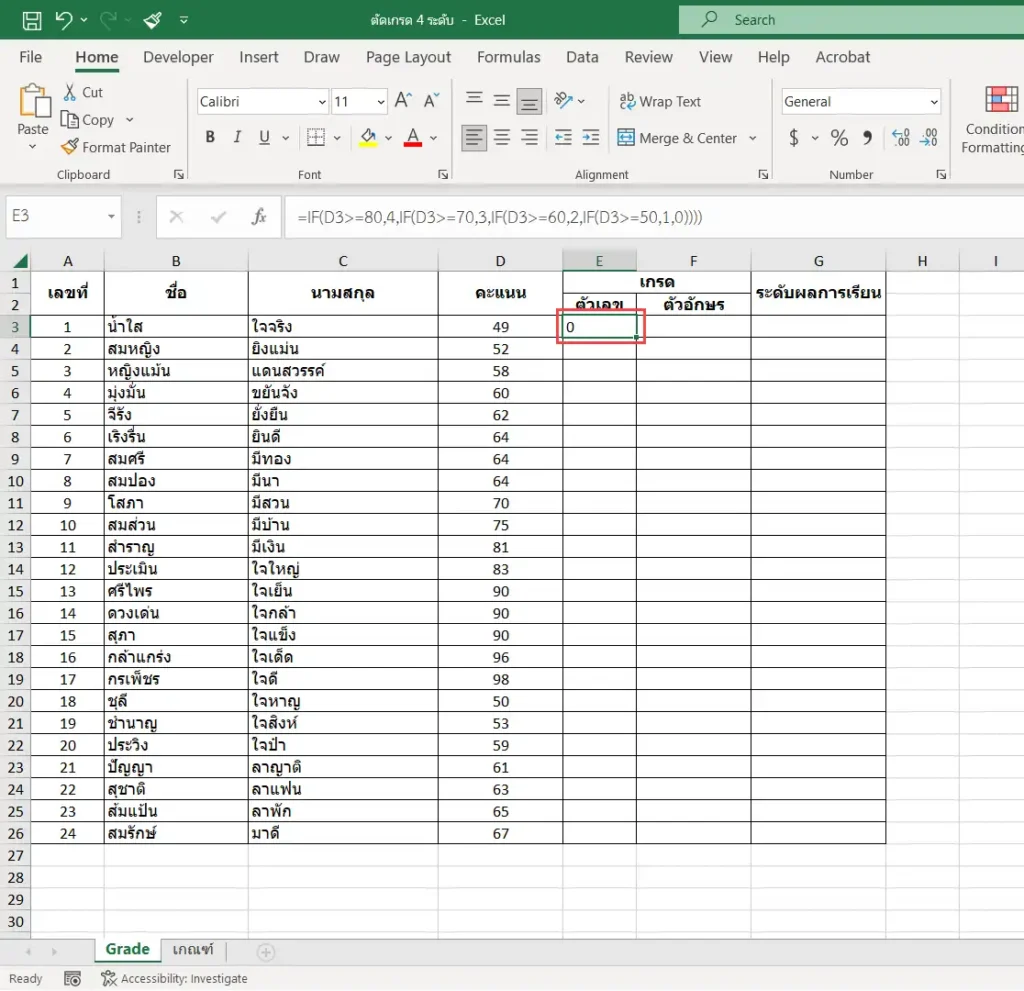The image size is (1024, 991).
Task: Open the undo history dropdown arrow
Action: click(x=84, y=20)
